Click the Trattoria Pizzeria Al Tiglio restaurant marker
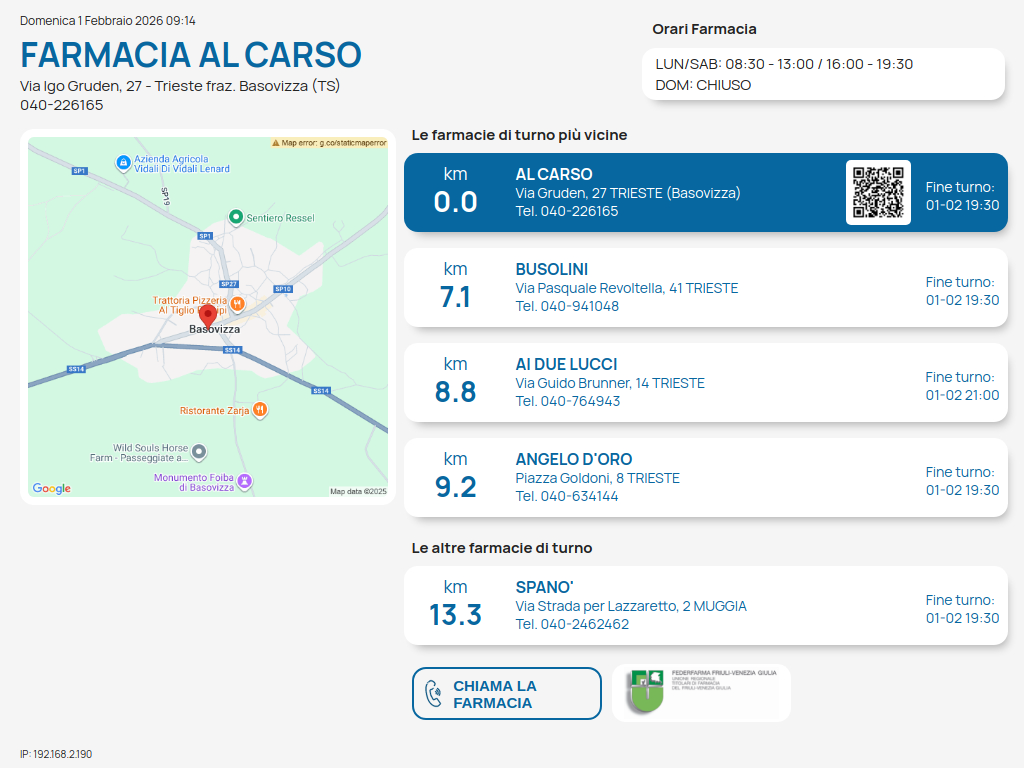 tap(237, 302)
